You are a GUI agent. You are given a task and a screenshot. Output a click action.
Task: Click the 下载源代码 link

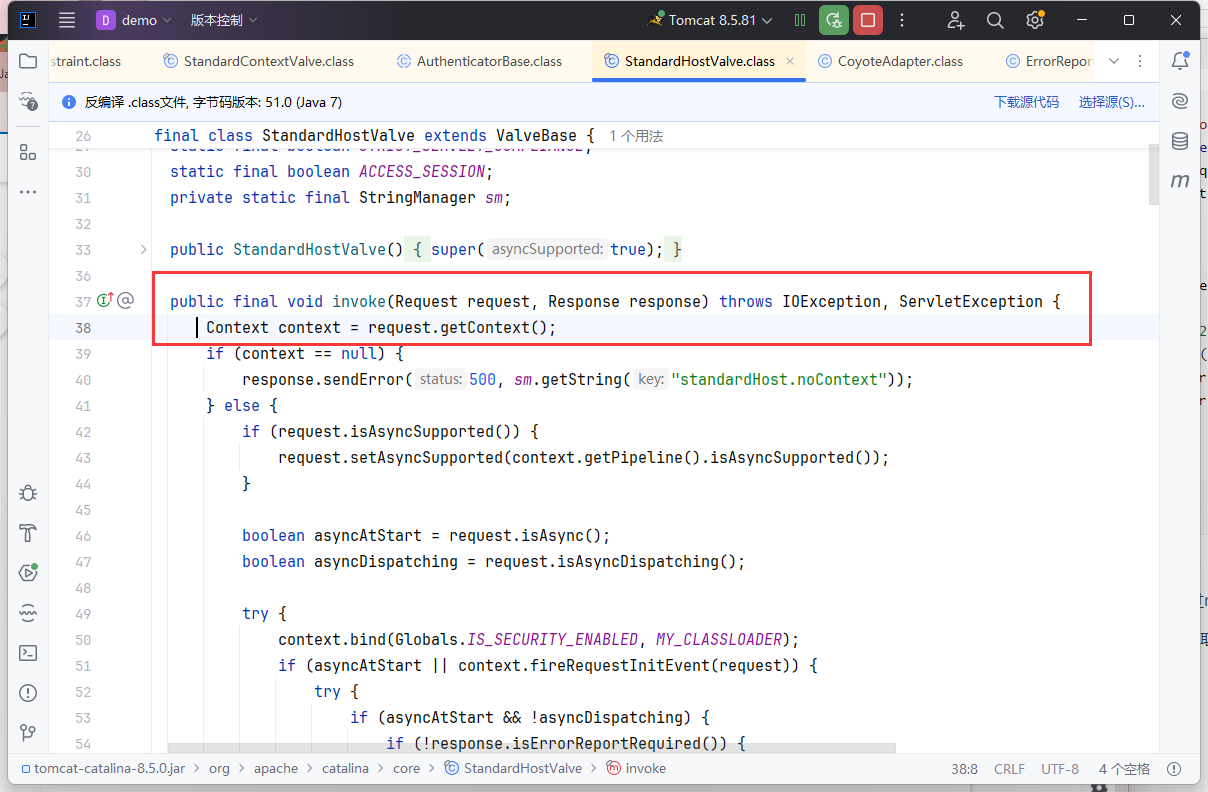click(1026, 102)
